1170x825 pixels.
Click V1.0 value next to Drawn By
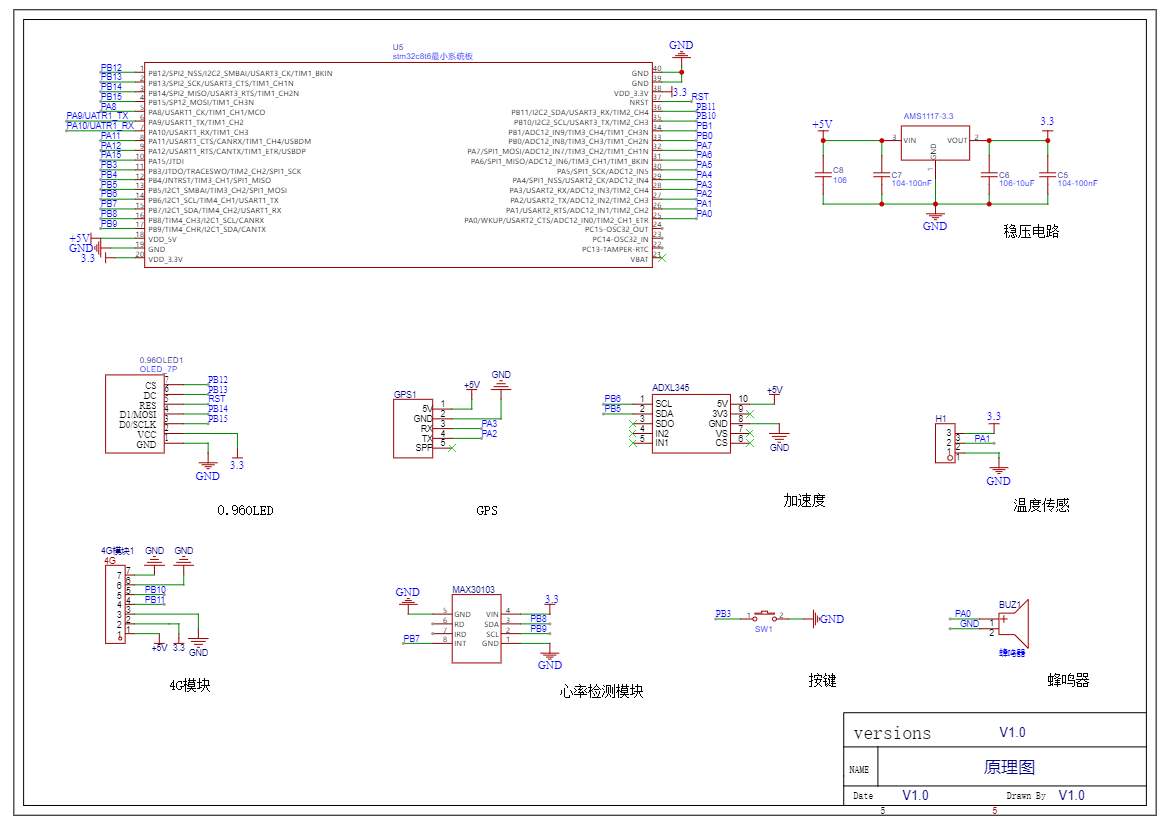[x=1072, y=795]
